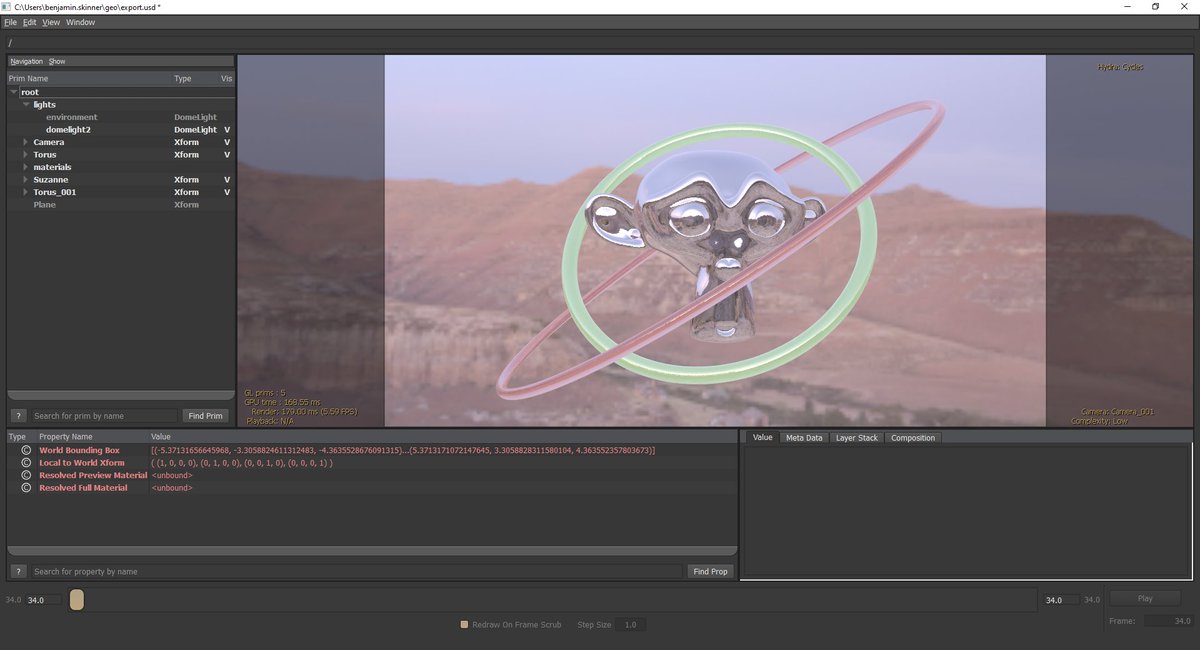1200x650 pixels.
Task: Expand the Suzanne prim arrow
Action: (x=25, y=180)
